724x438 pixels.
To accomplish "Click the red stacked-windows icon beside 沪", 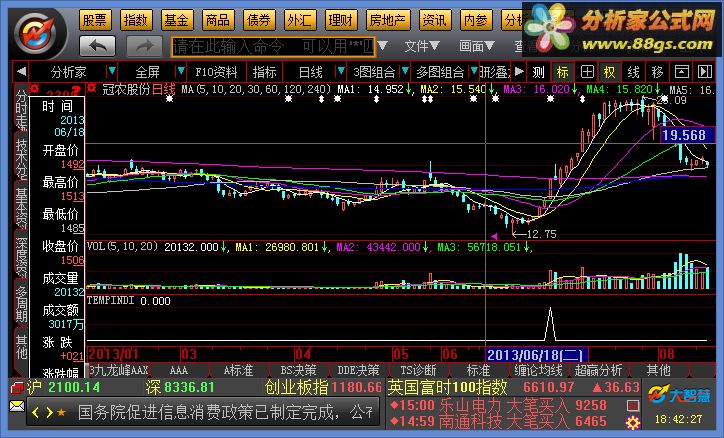I will 18,388.
